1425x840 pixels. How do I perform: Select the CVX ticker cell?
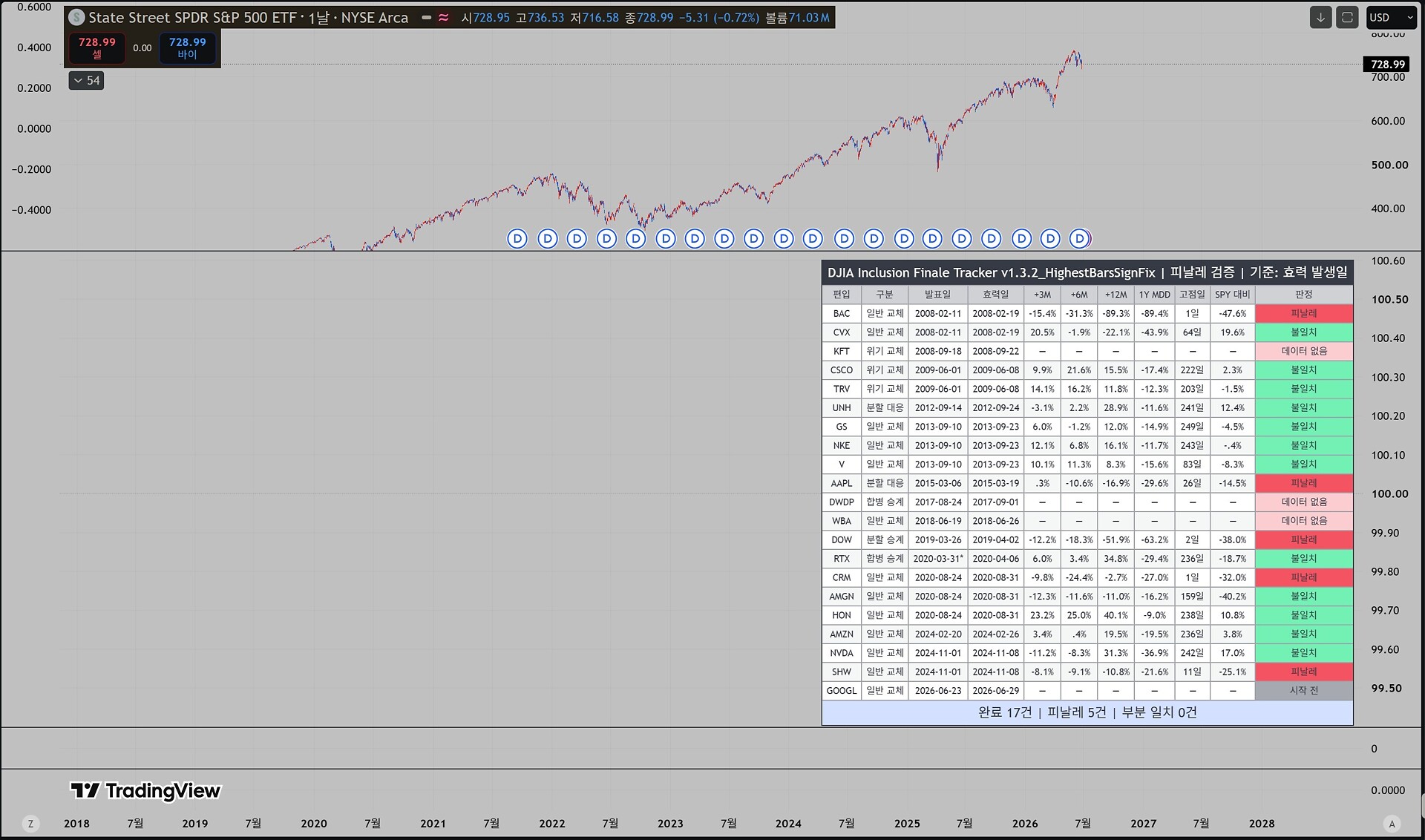coord(842,332)
